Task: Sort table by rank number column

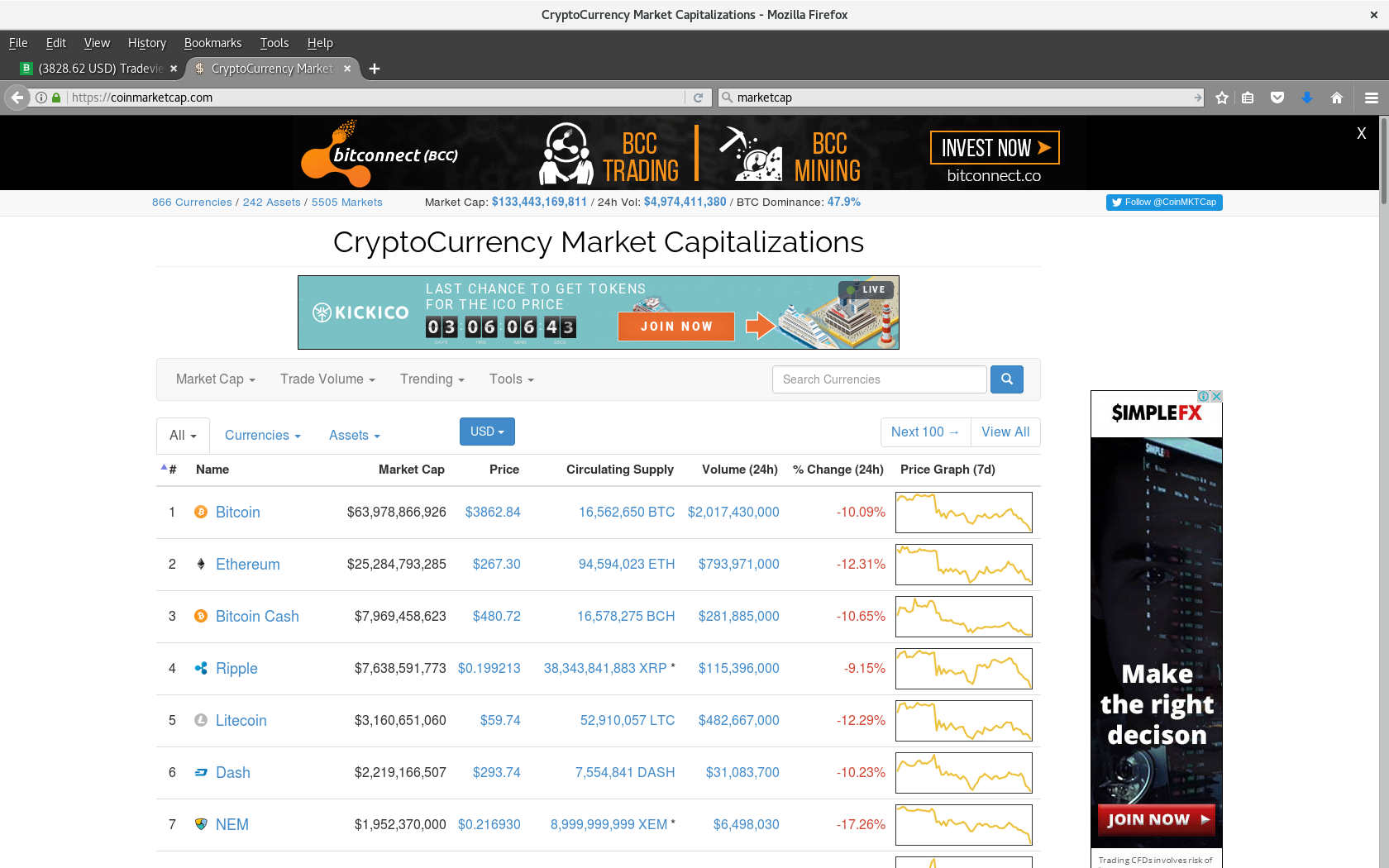Action: [x=169, y=469]
